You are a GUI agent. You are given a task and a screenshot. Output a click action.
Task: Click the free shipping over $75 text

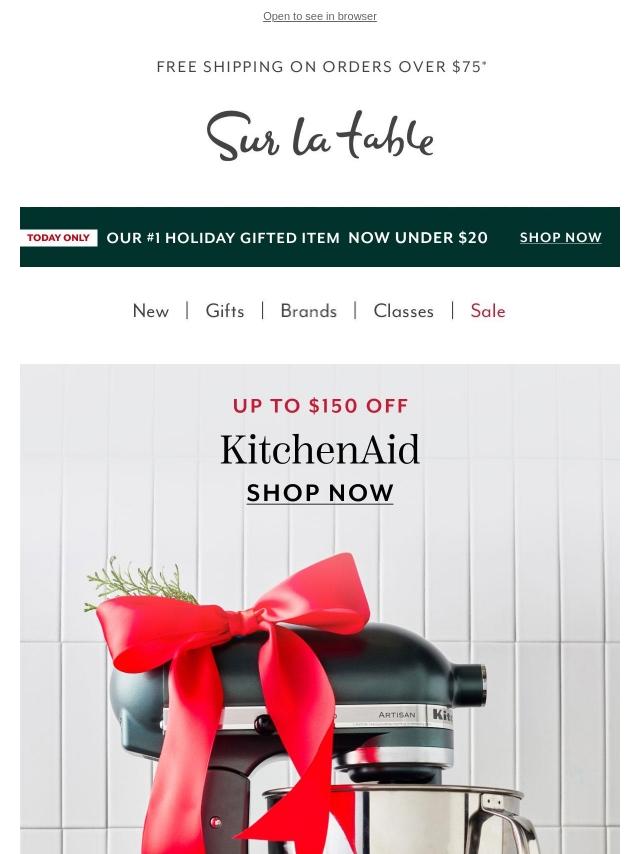[321, 66]
